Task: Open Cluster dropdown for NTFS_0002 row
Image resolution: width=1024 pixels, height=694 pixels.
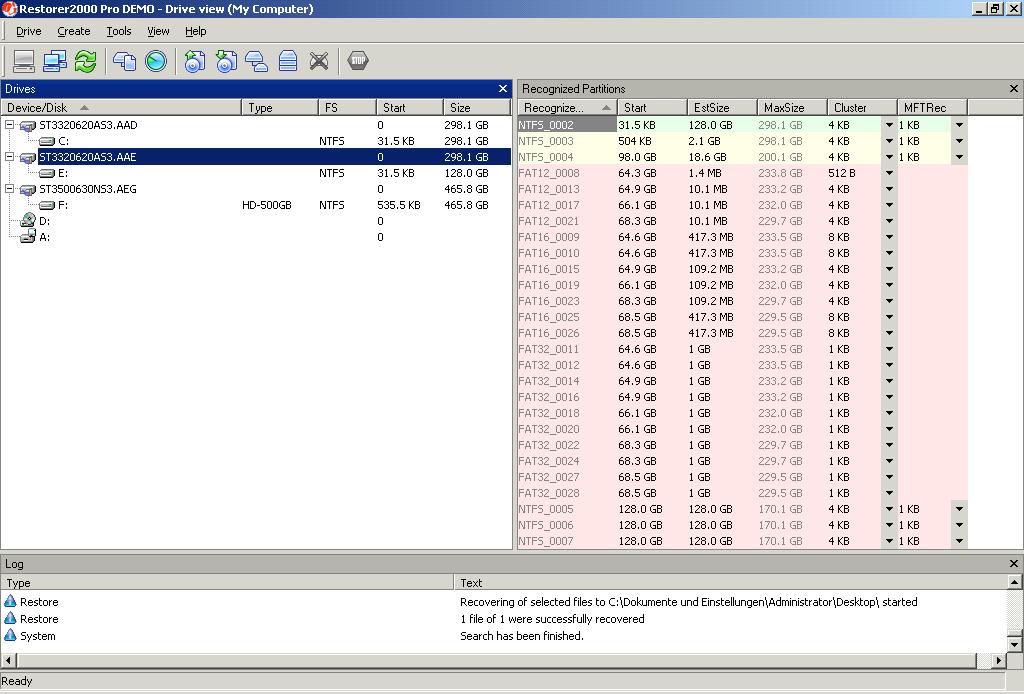Action: (889, 125)
